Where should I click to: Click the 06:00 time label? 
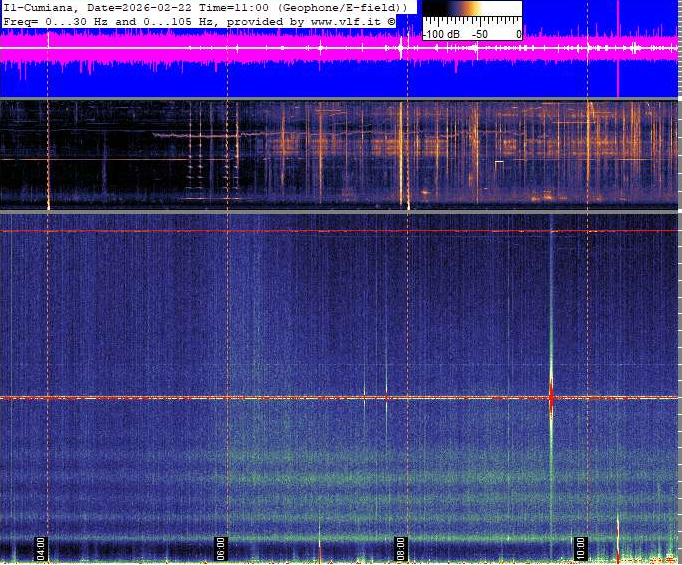[x=221, y=549]
